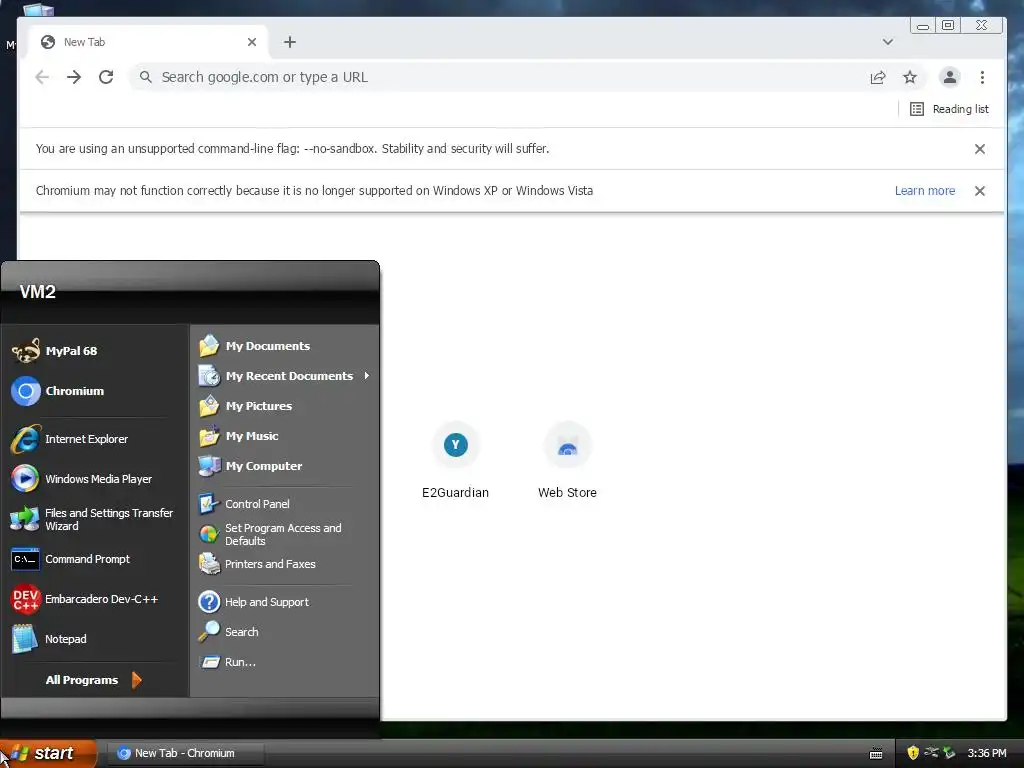Open Chromium three-dot menu
This screenshot has width=1024, height=768.
[982, 77]
